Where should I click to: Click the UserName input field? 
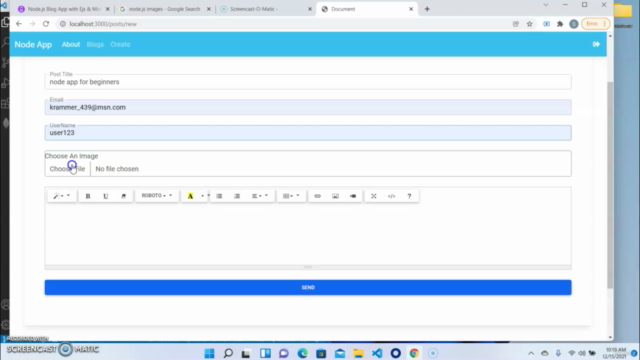308,133
